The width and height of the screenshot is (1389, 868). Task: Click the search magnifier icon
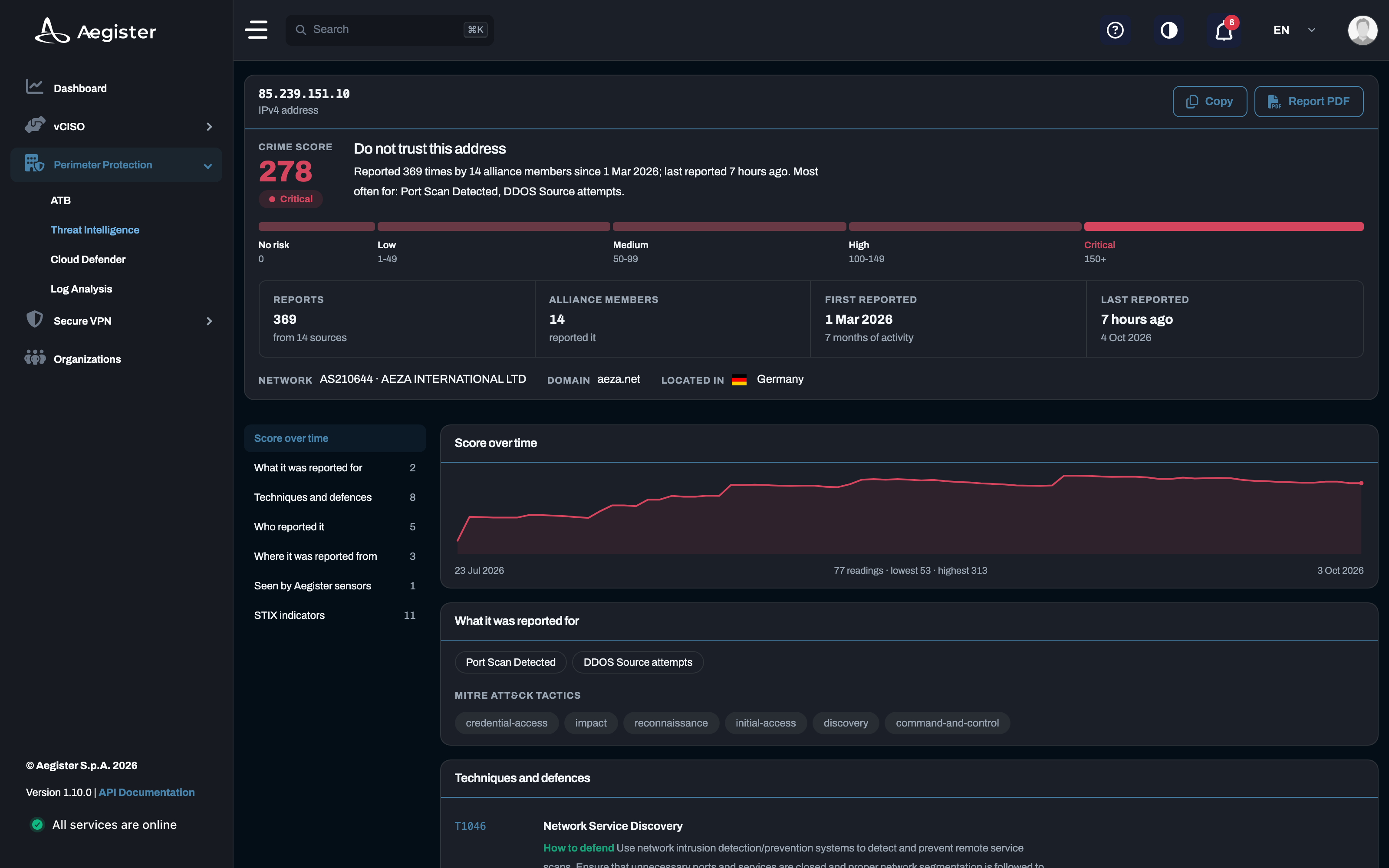point(300,30)
